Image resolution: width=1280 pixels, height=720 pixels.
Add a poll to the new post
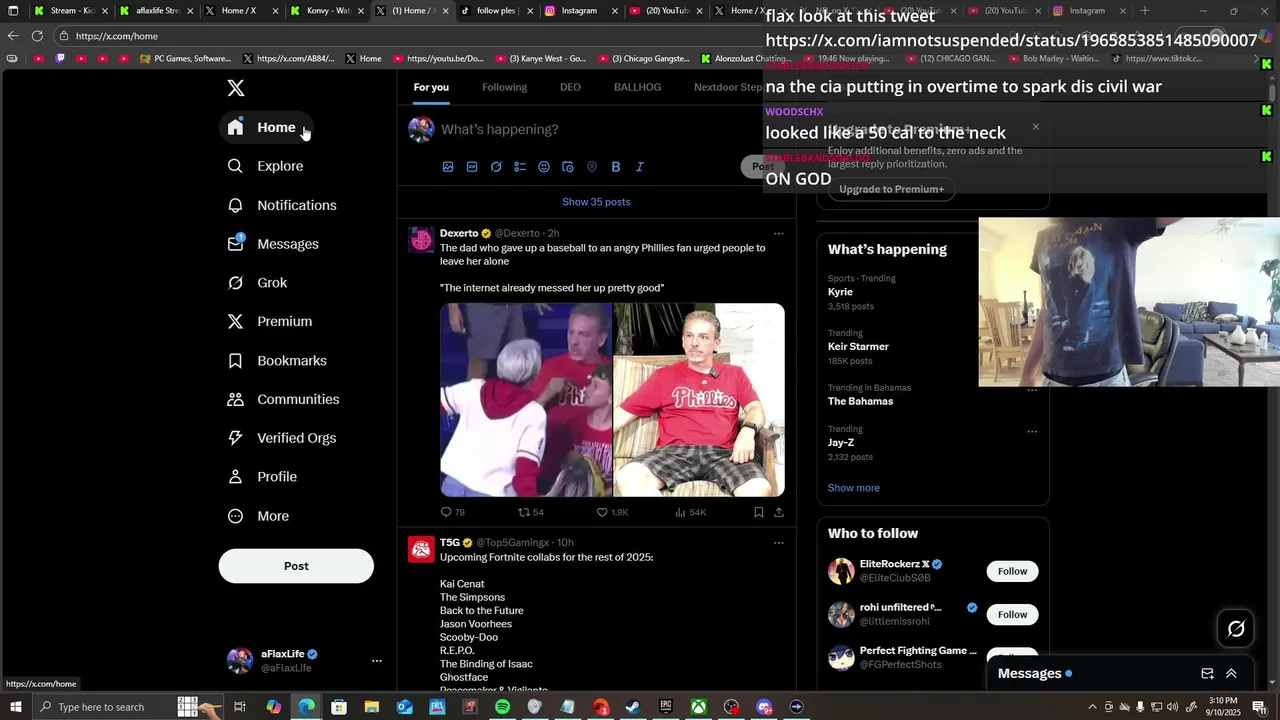coord(520,167)
